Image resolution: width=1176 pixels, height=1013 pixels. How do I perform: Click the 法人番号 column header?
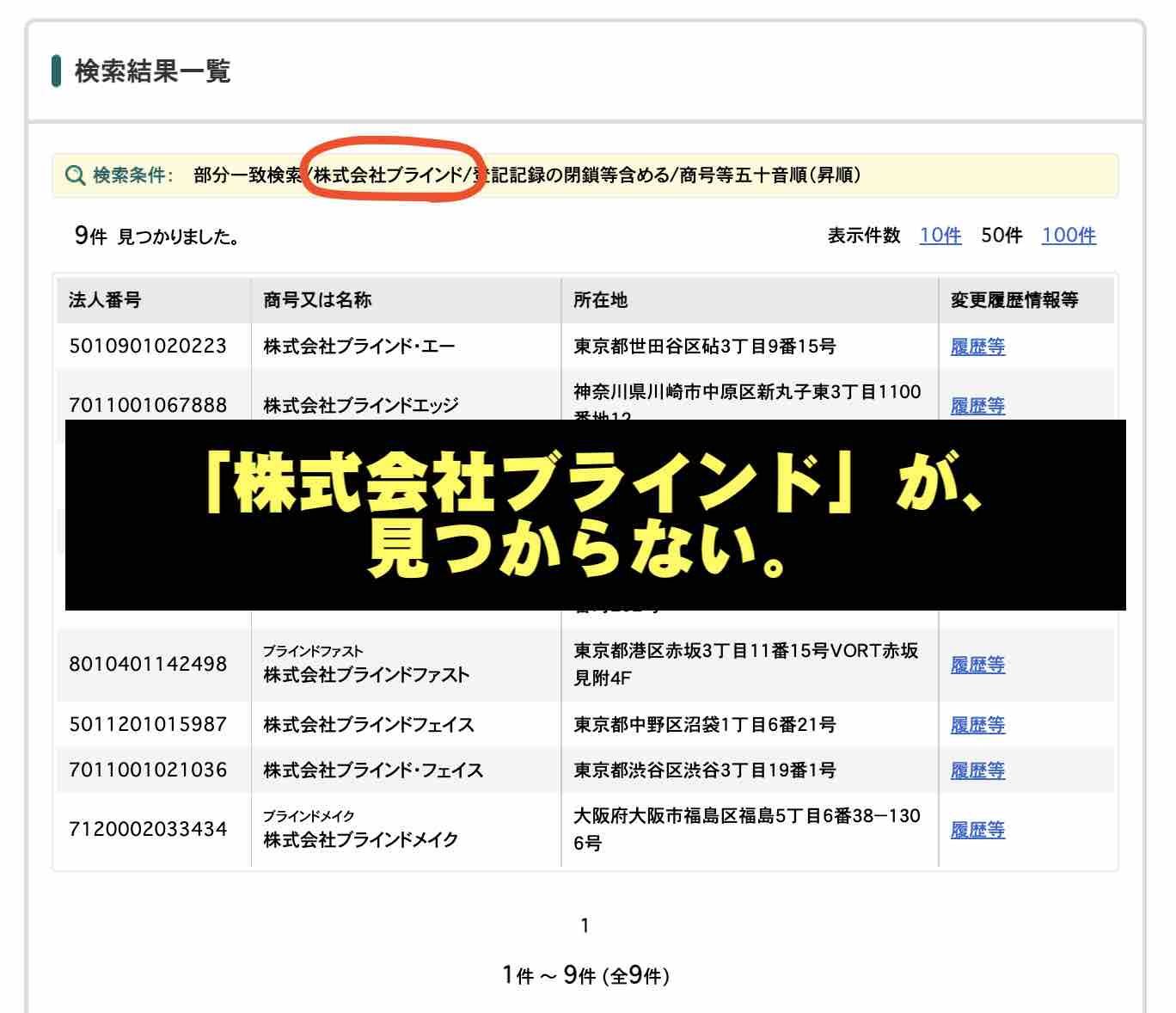(101, 300)
